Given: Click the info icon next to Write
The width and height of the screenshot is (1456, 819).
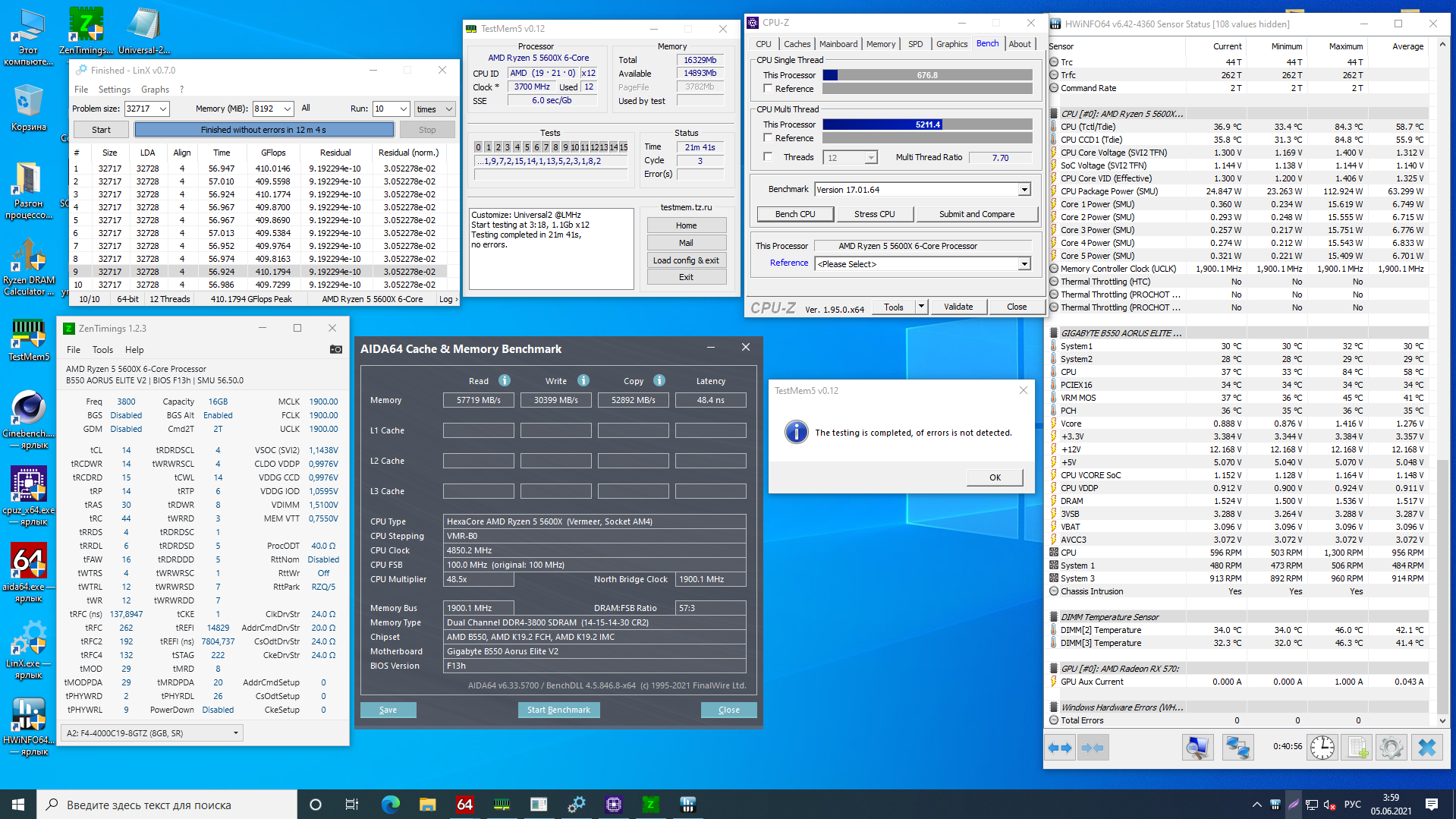Looking at the screenshot, I should (583, 380).
